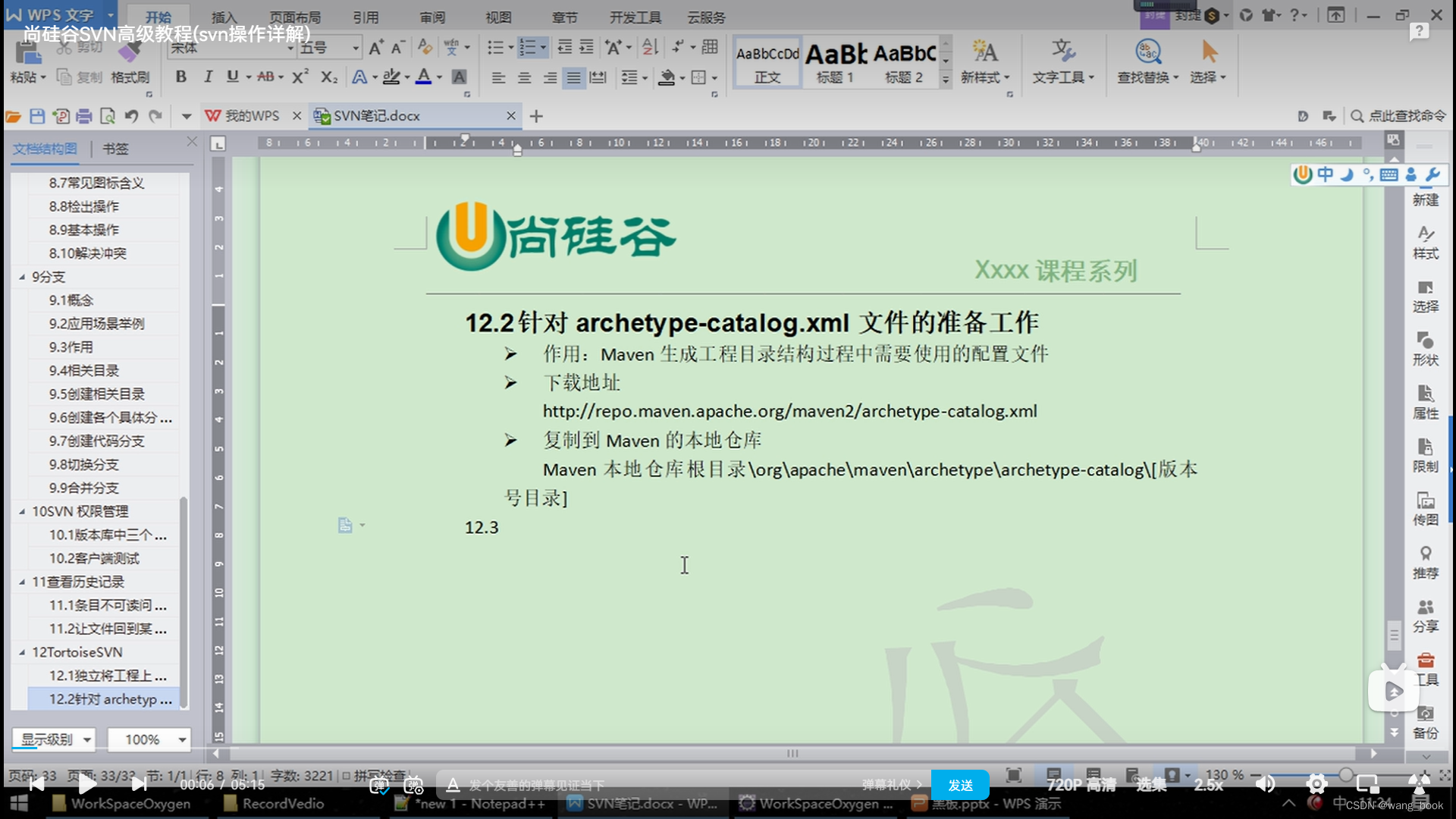Toggle bulleted list formatting

click(495, 48)
